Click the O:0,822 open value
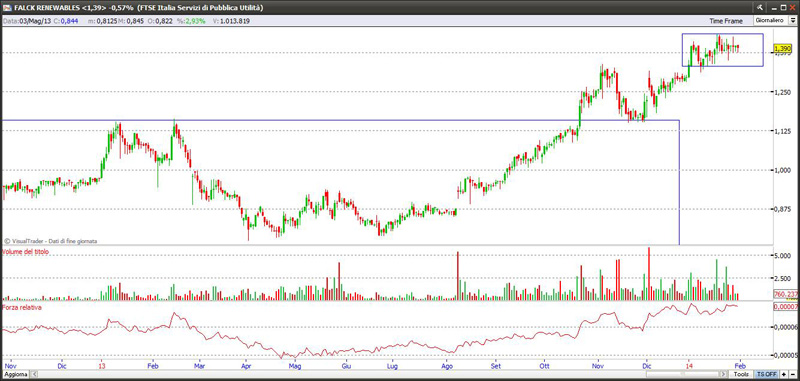The image size is (800, 381). click(160, 21)
